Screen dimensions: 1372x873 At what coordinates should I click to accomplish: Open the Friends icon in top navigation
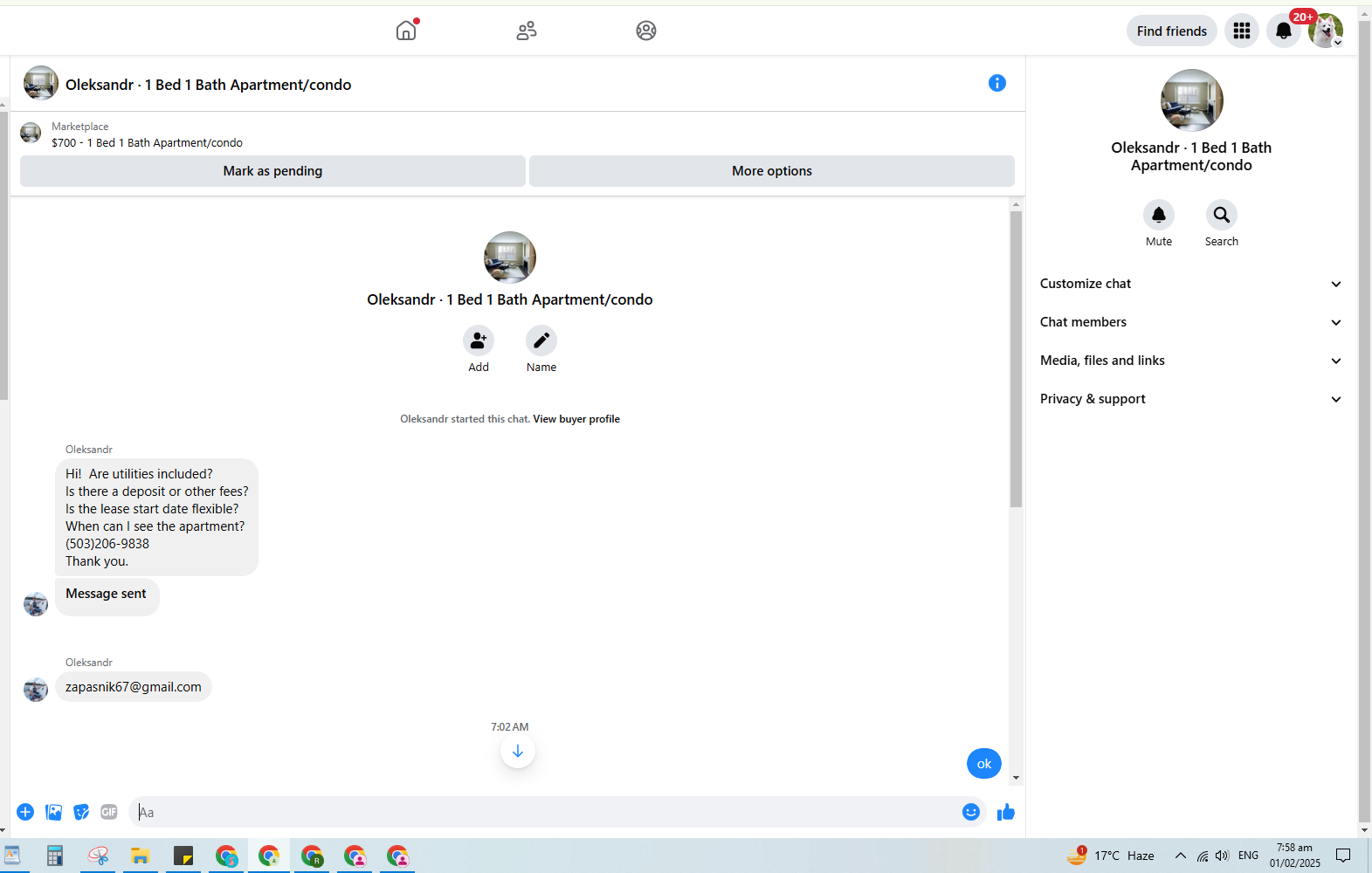point(527,31)
